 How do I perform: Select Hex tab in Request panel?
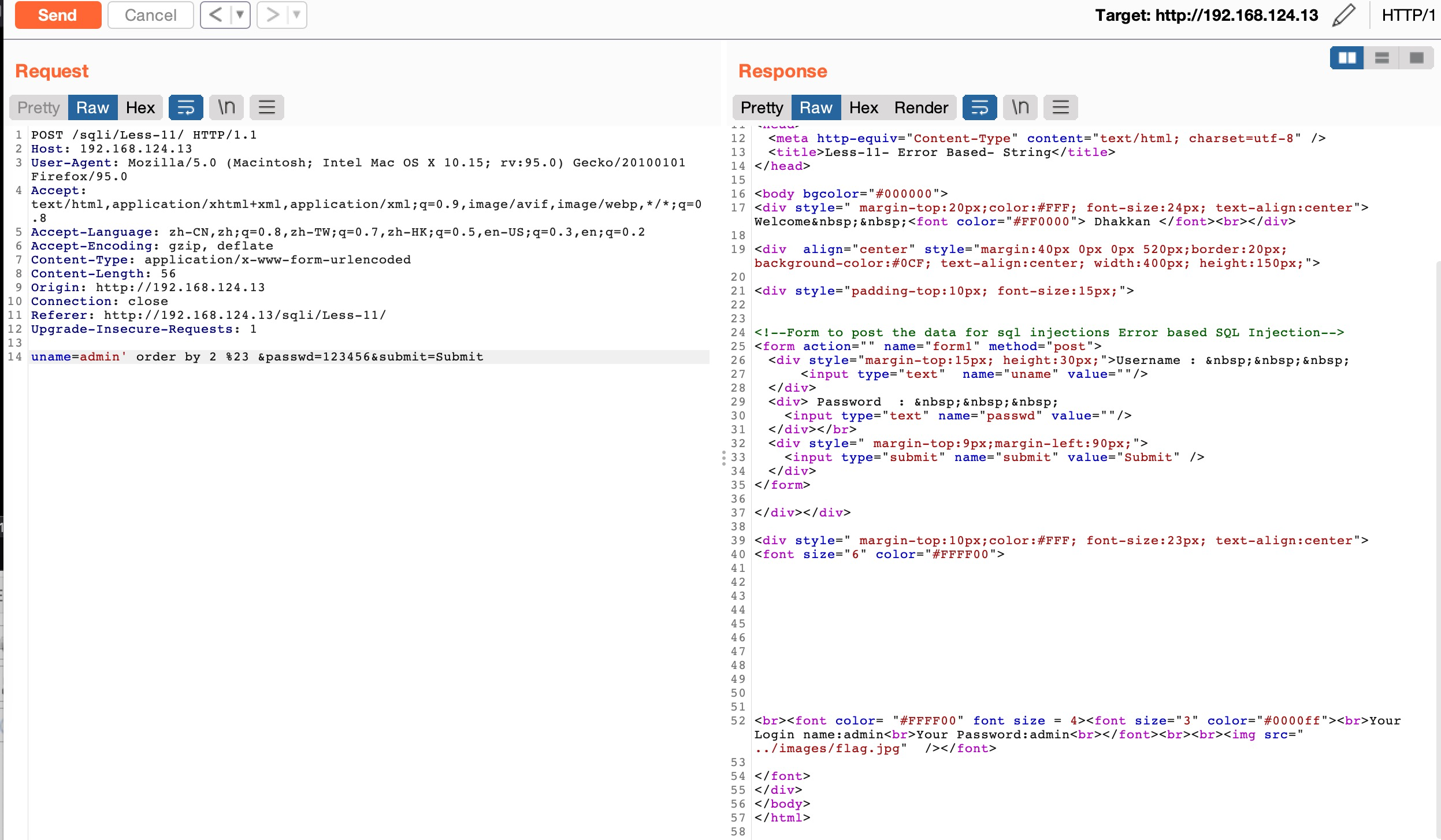click(140, 107)
